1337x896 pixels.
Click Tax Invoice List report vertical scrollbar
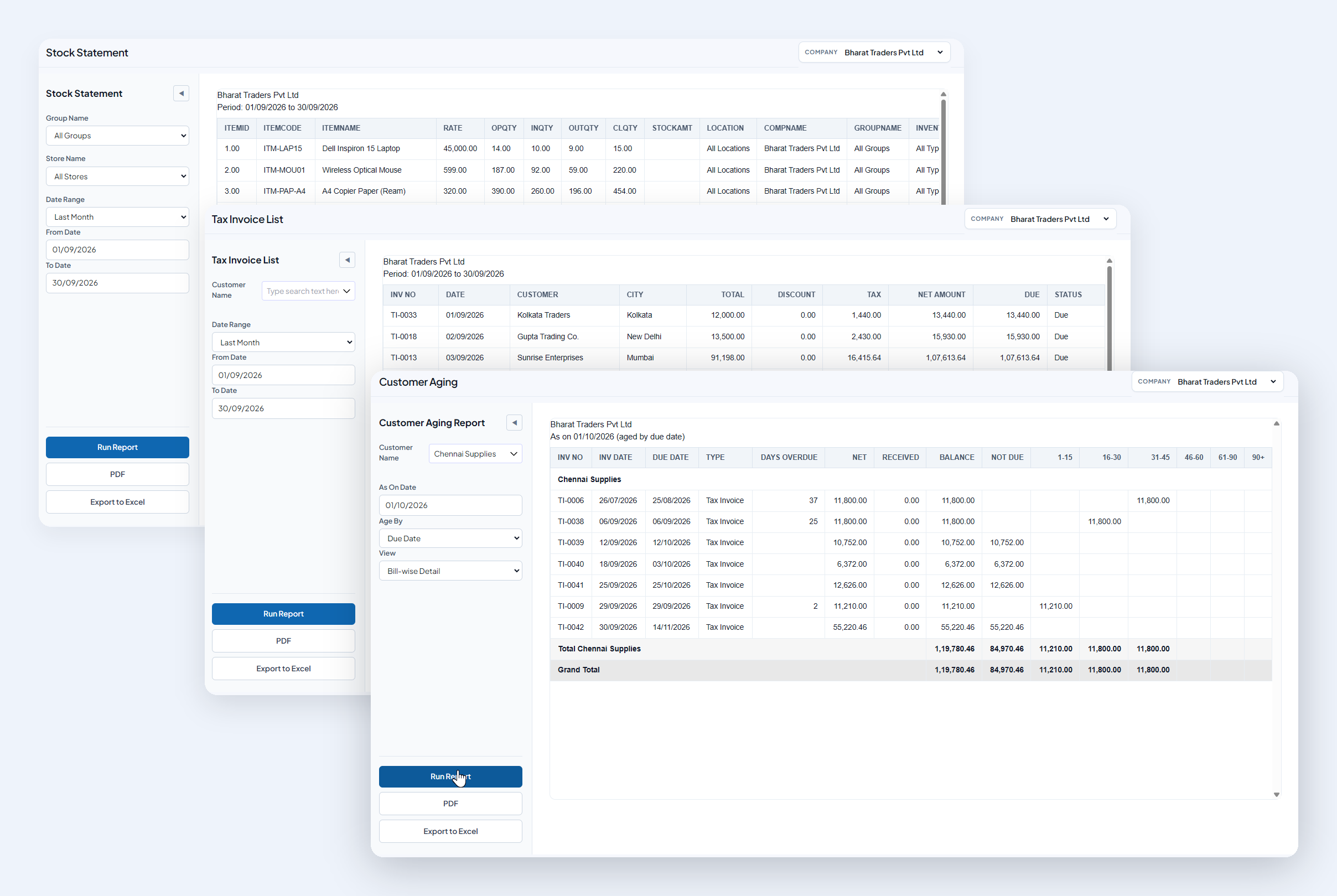tap(1109, 318)
